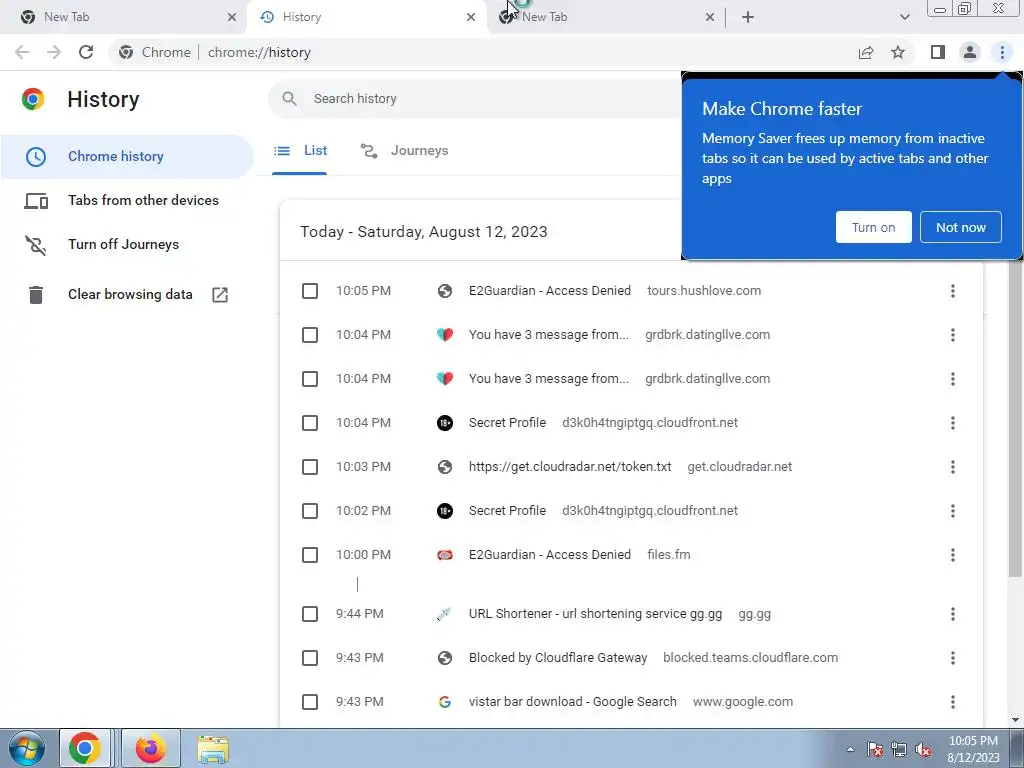
Task: Share this page icon in address bar
Action: click(x=866, y=52)
